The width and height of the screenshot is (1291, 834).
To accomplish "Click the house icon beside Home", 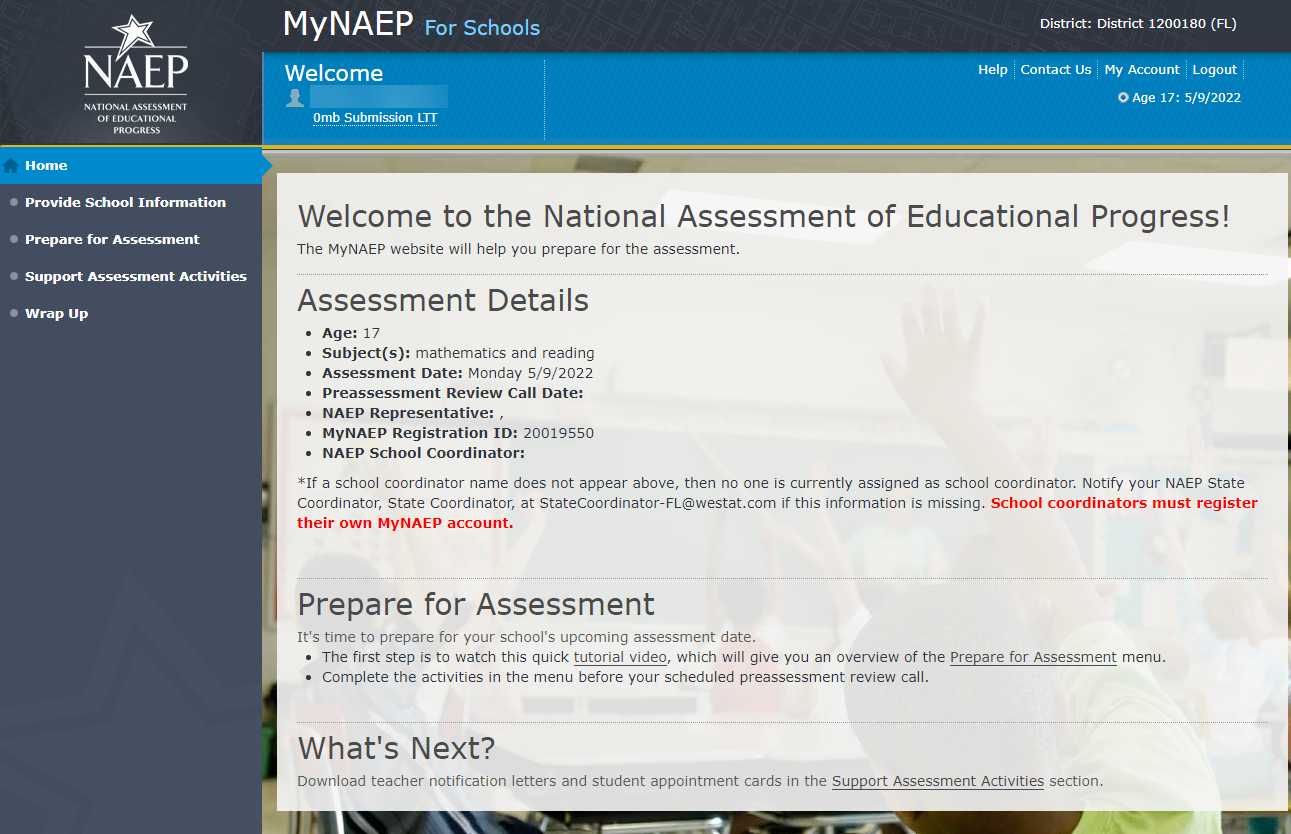I will [x=11, y=166].
